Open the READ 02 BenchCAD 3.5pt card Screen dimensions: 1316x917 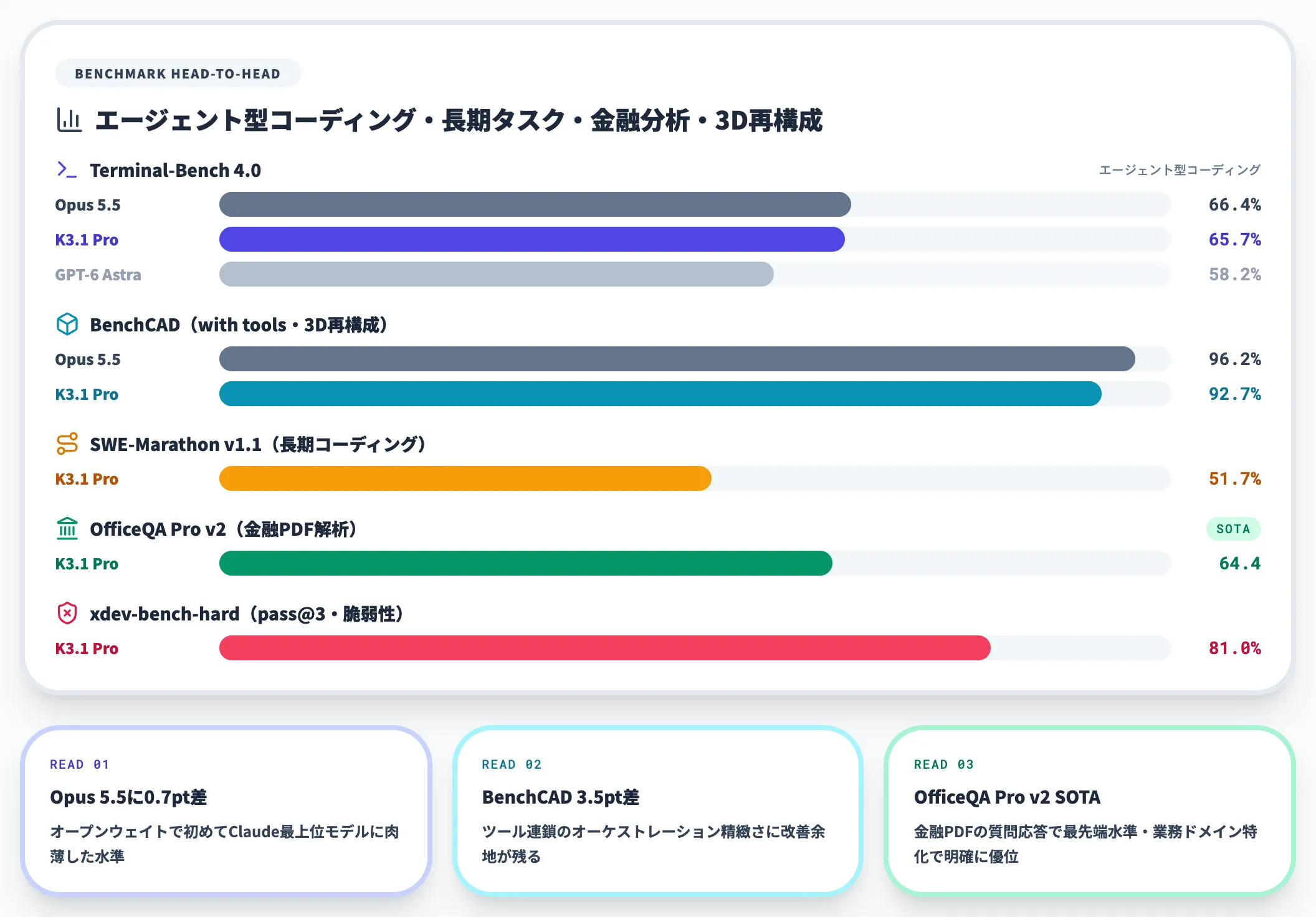[658, 810]
